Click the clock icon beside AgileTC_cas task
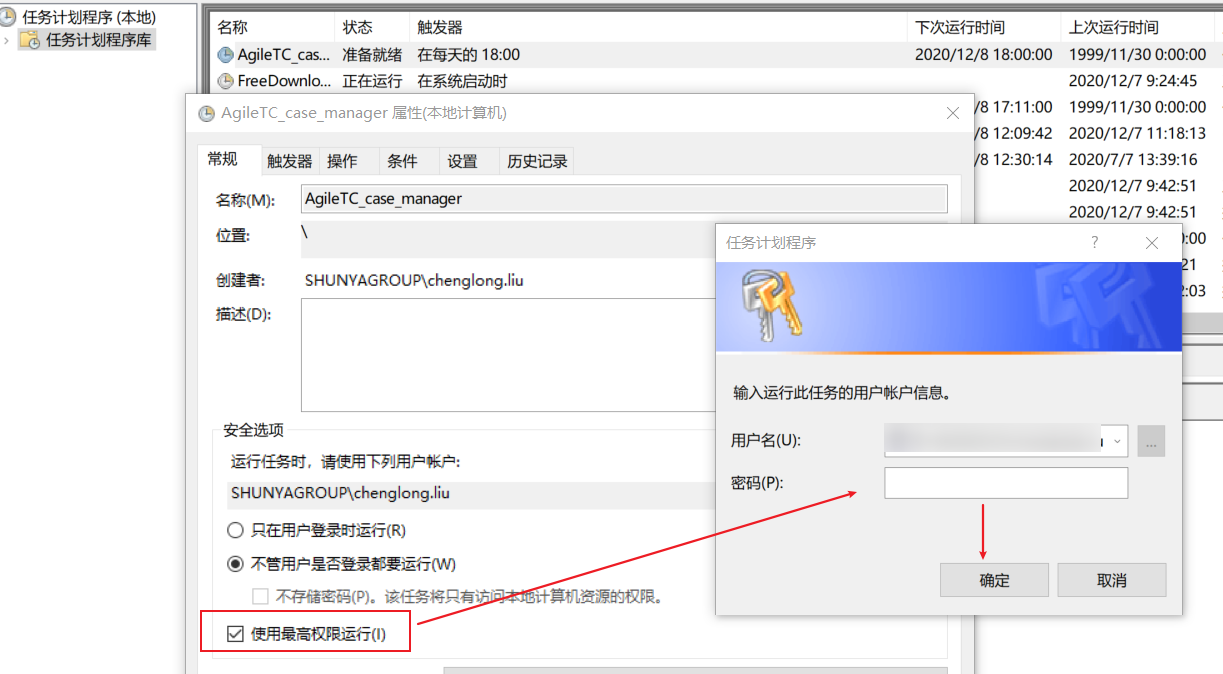Viewport: 1223px width, 674px height. 228,54
